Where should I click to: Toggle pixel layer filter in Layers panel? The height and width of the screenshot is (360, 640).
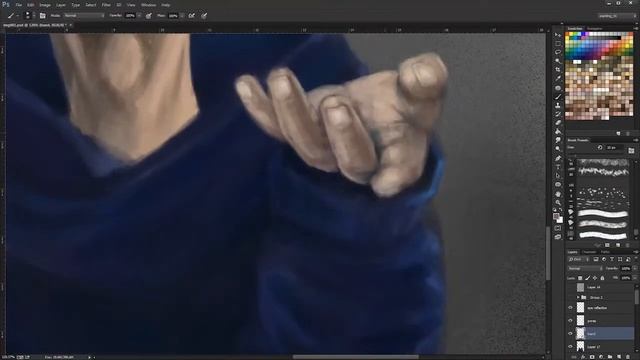[x=596, y=259]
